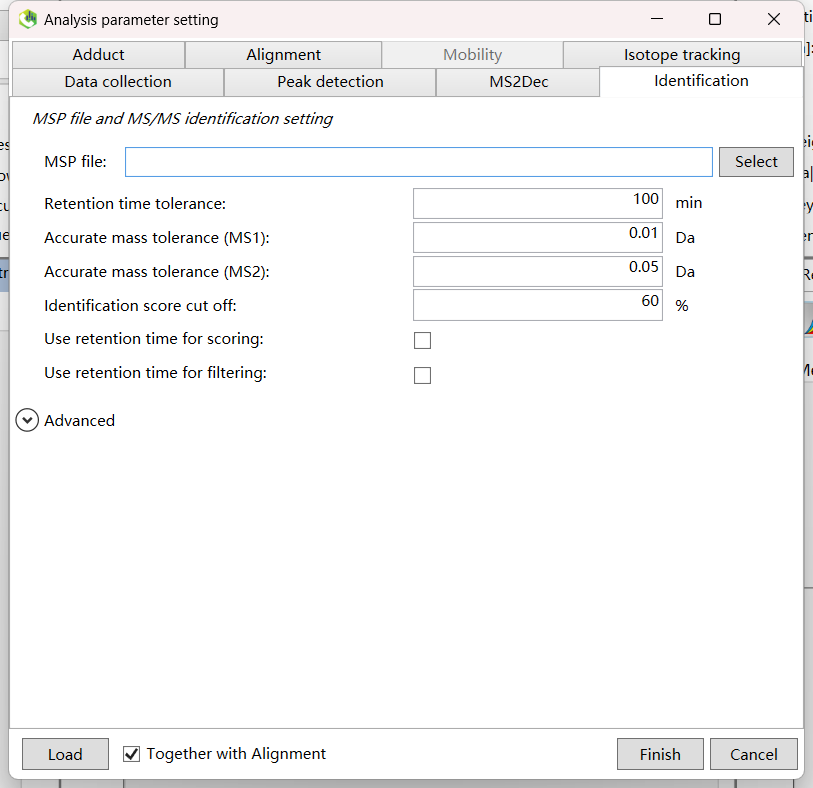Image resolution: width=813 pixels, height=788 pixels.
Task: Click the Cancel button
Action: (753, 754)
